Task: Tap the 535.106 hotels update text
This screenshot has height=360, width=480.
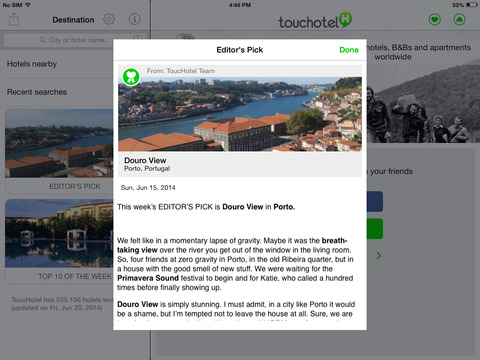Action: 62,304
